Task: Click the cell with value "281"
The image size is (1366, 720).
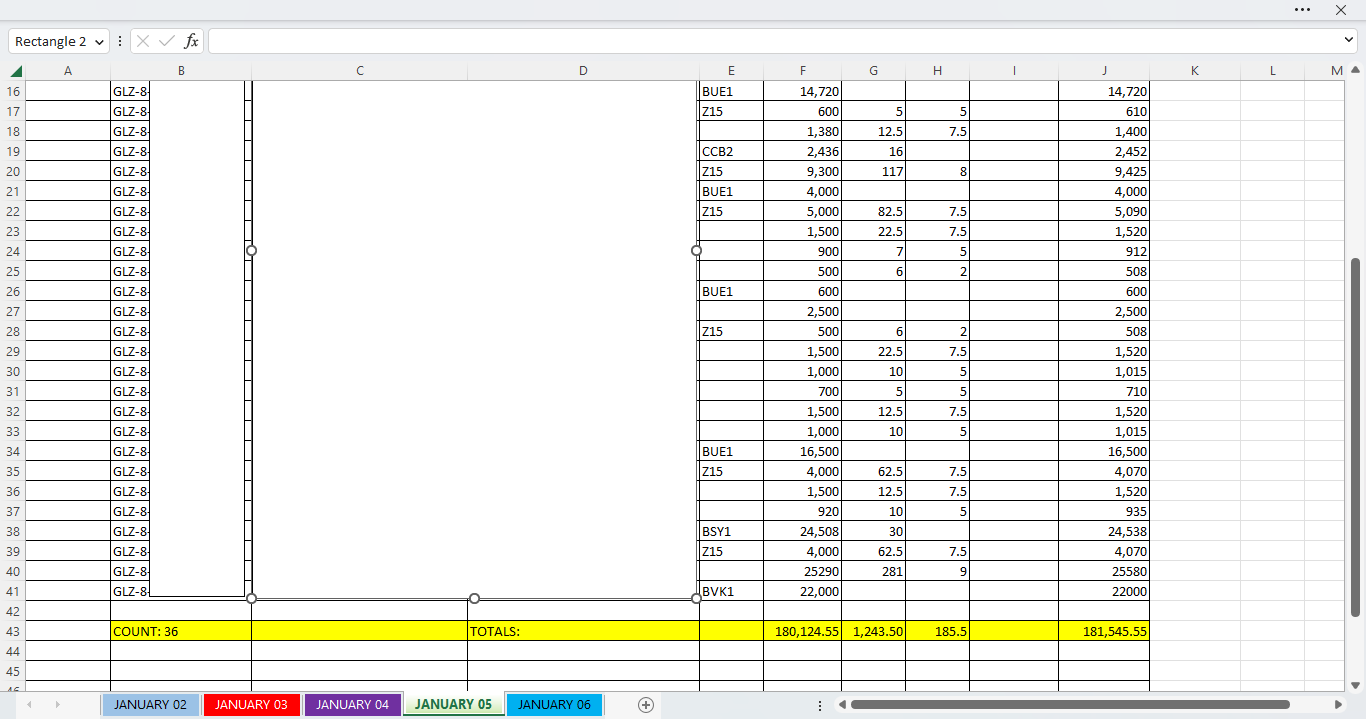Action: tap(873, 571)
